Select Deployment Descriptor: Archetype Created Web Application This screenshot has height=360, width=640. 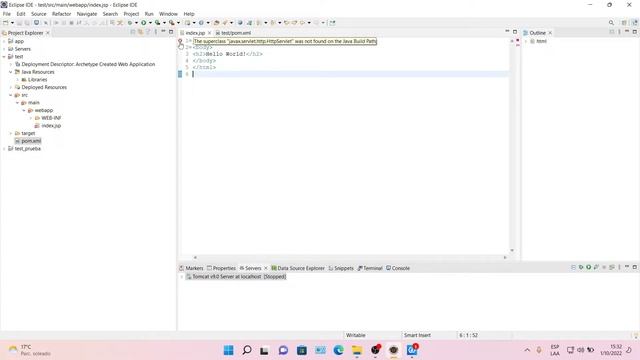pyautogui.click(x=88, y=64)
